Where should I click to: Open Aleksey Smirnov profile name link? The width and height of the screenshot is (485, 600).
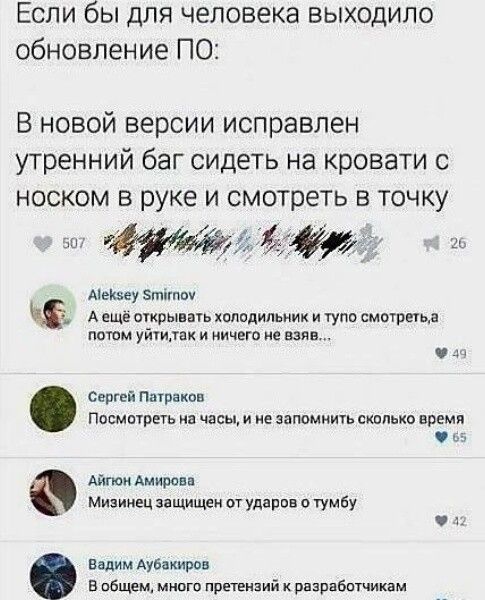[142, 295]
